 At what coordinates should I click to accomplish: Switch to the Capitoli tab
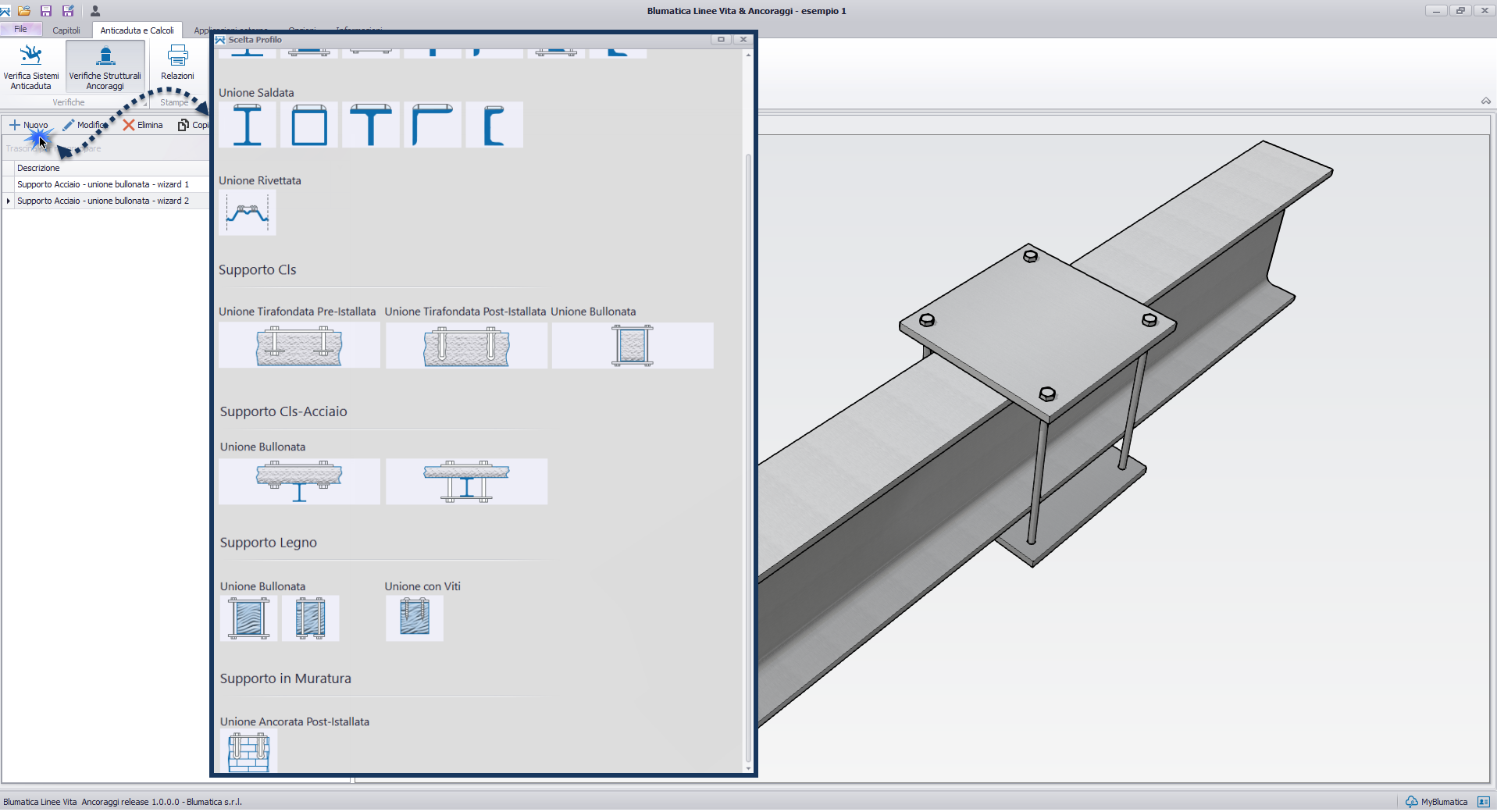[66, 30]
